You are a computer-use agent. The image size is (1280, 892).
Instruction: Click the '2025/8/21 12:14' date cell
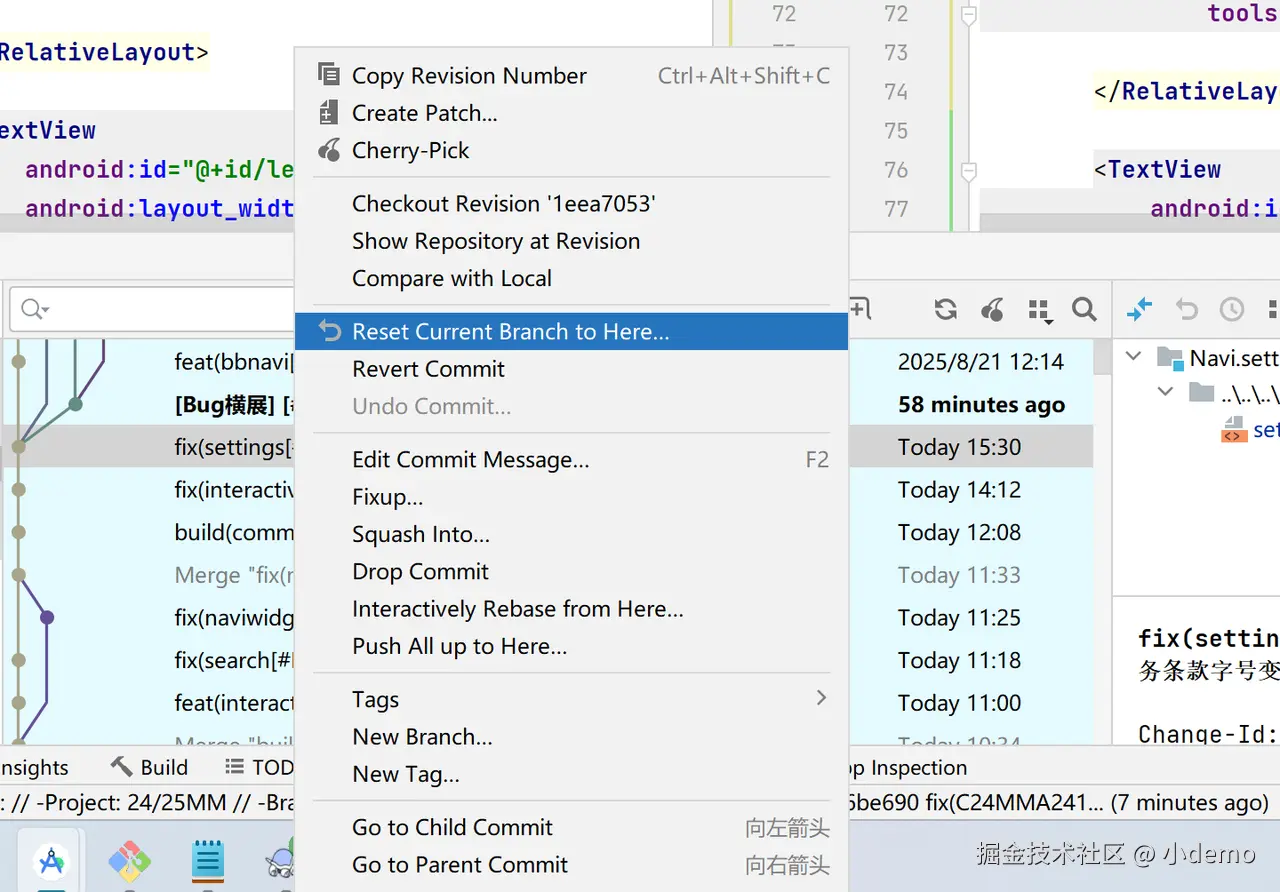981,362
